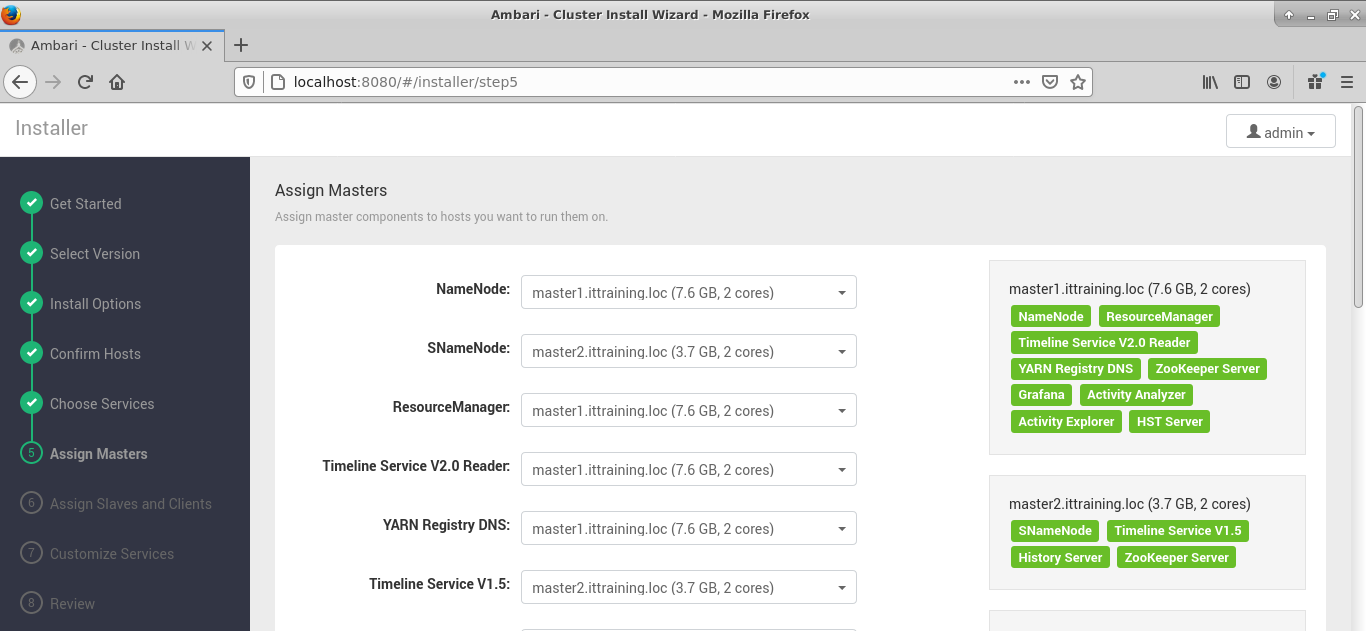
Task: Open a new browser tab
Action: [240, 45]
